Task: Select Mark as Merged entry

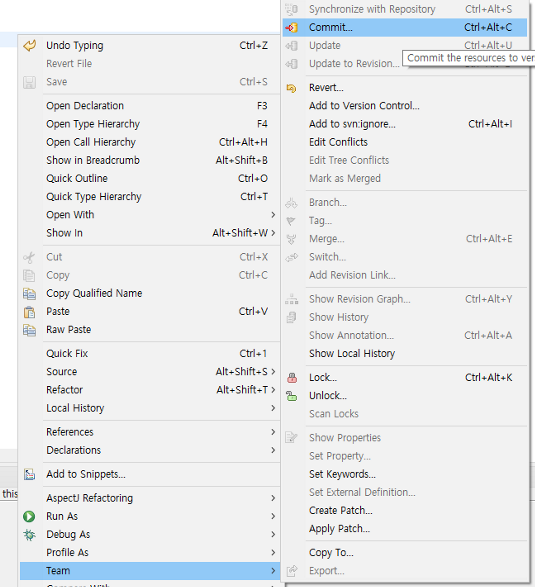Action: coord(405,179)
